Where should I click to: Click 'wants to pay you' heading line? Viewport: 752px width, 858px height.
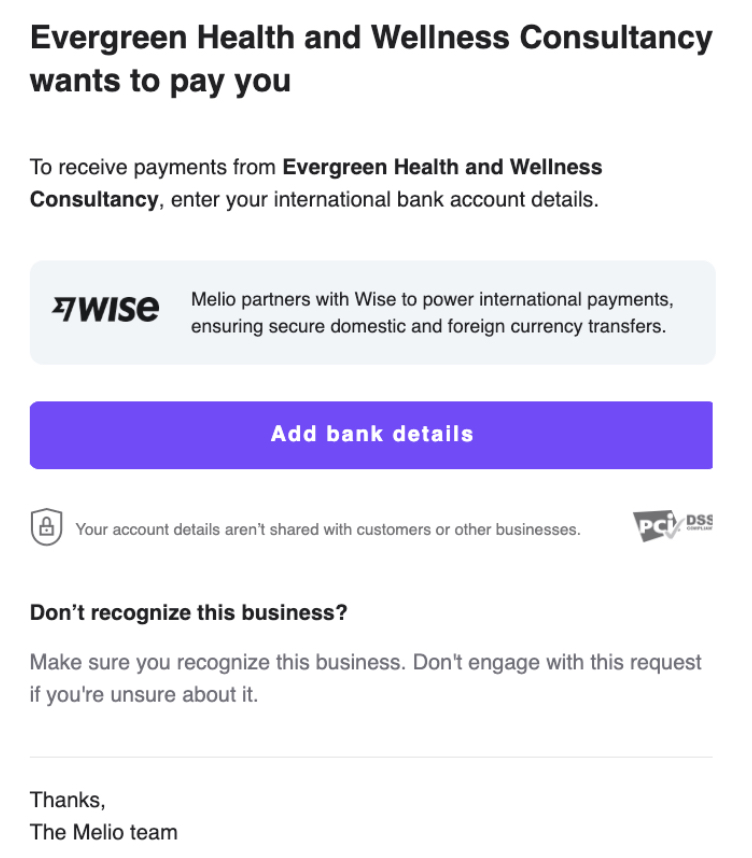click(x=160, y=81)
